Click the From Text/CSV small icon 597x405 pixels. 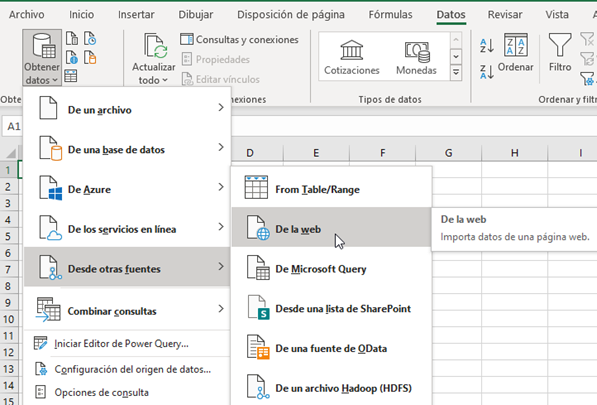pos(72,38)
